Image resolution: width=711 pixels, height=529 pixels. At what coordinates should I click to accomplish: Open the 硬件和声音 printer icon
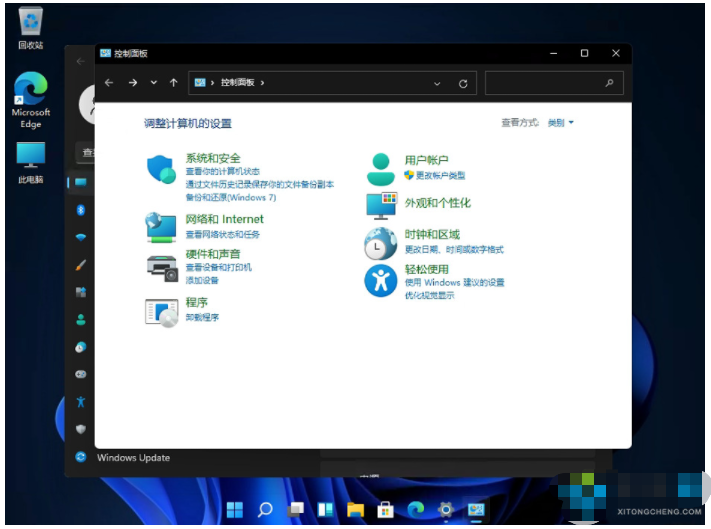[x=161, y=266]
